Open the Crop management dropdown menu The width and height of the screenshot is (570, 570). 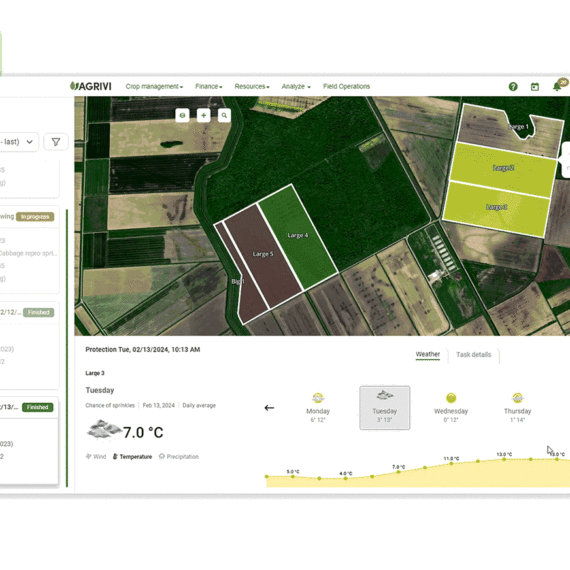click(x=154, y=87)
